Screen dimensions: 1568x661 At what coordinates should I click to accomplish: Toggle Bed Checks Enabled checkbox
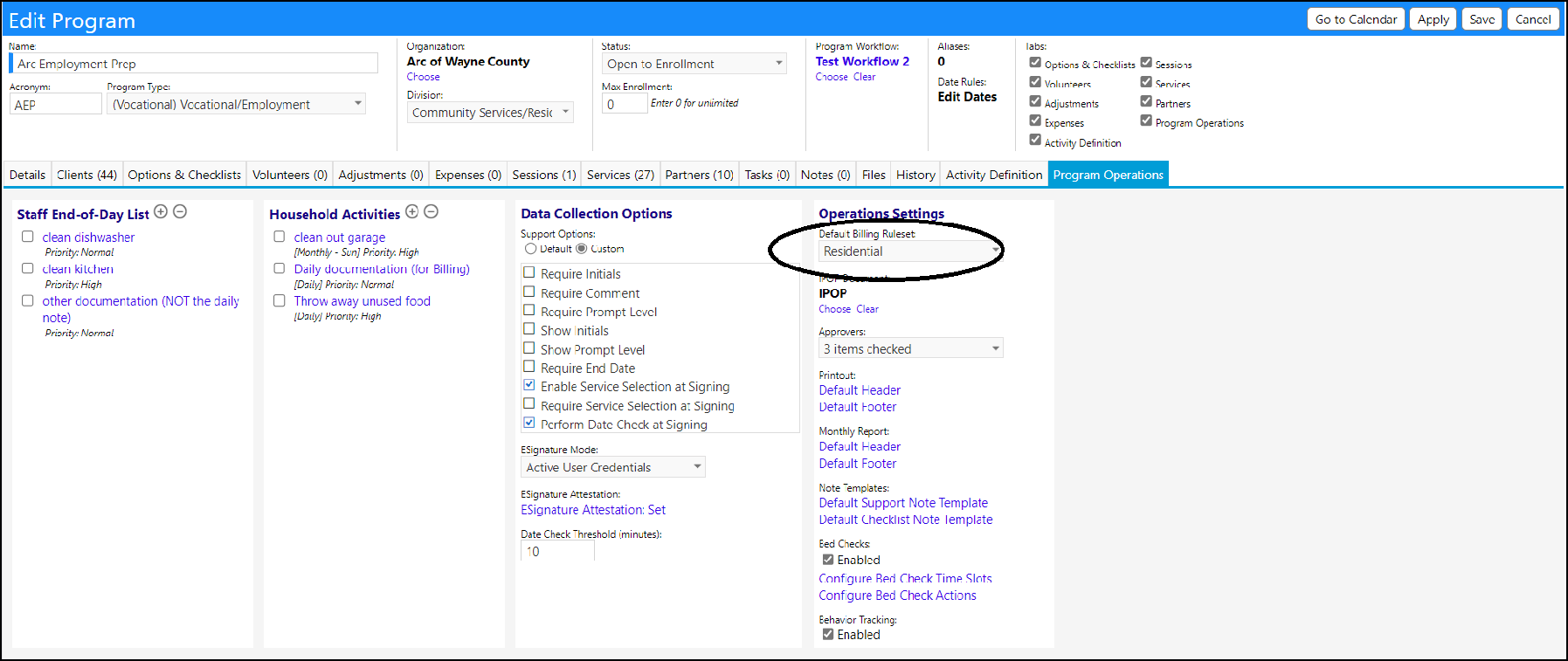point(828,560)
